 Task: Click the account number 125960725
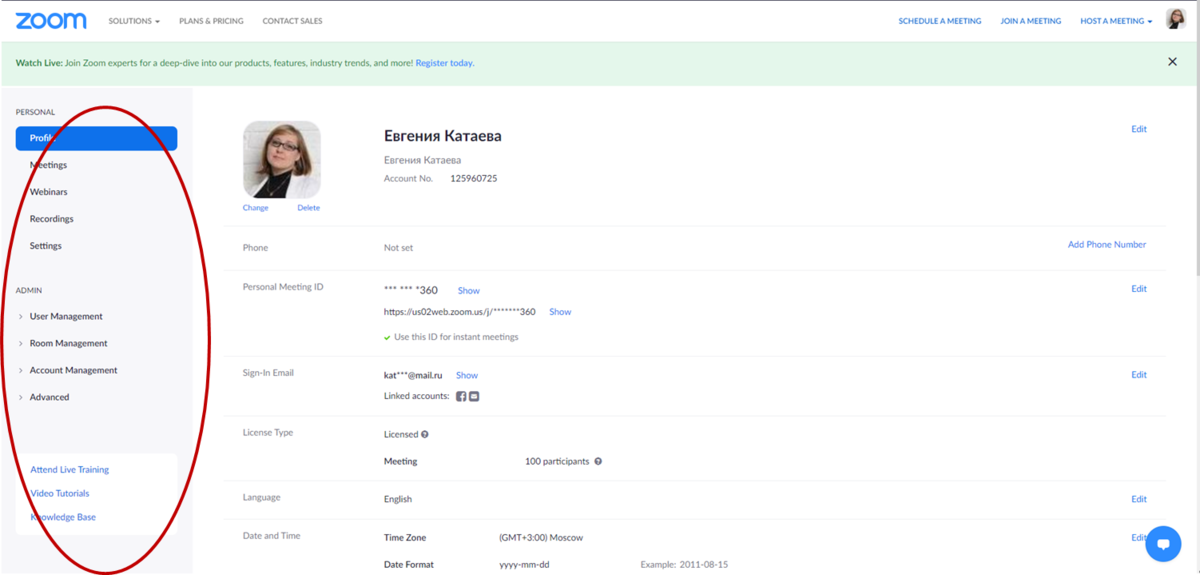(x=473, y=179)
